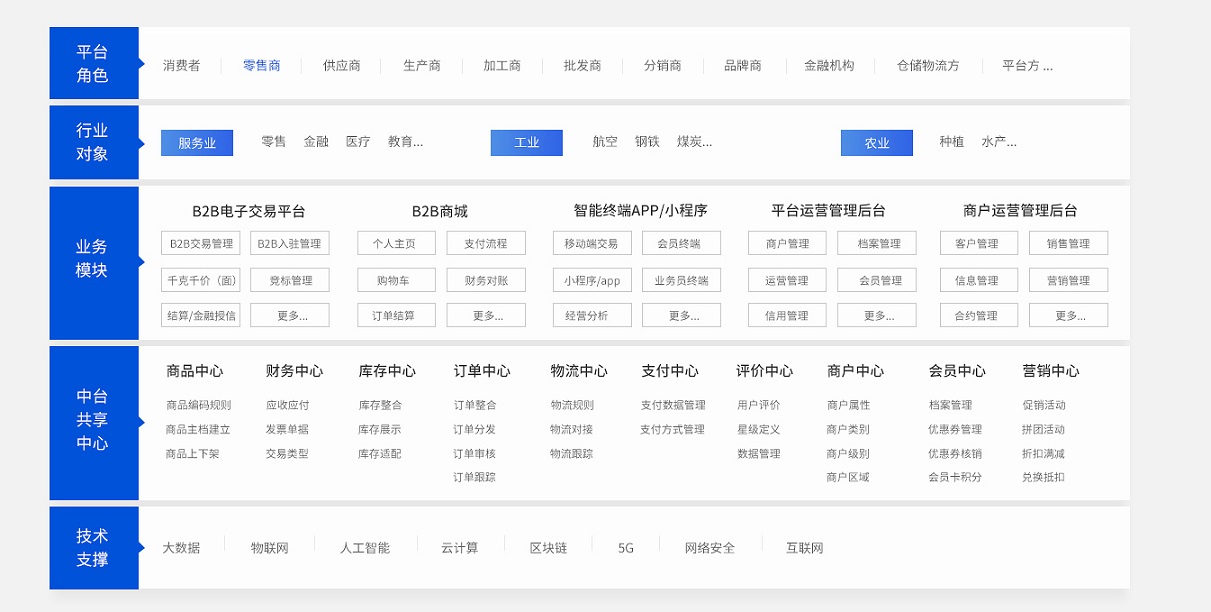Open the 营销管理 module box
Image resolution: width=1211 pixels, height=612 pixels.
point(1068,280)
